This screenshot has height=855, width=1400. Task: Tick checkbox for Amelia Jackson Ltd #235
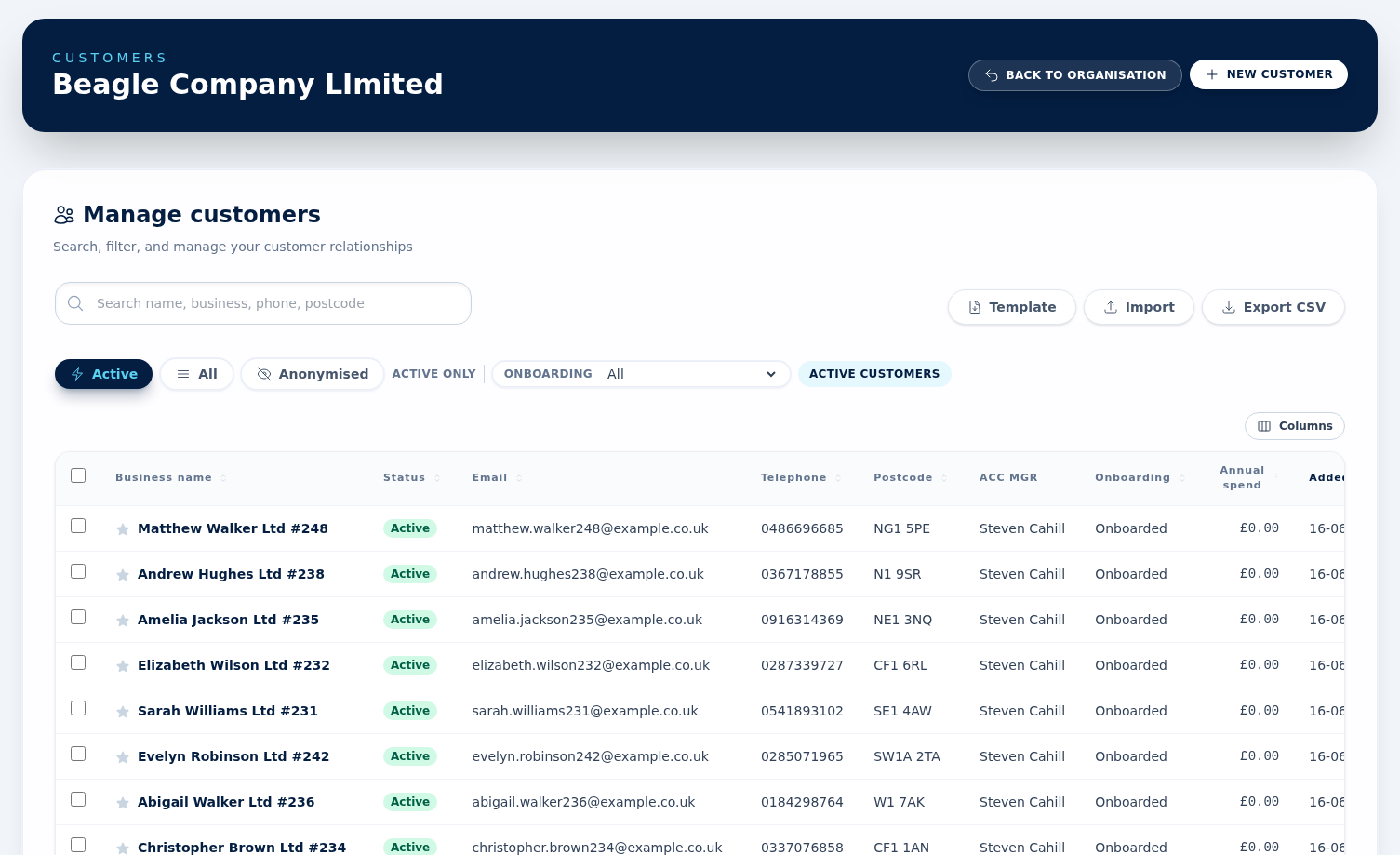click(78, 617)
